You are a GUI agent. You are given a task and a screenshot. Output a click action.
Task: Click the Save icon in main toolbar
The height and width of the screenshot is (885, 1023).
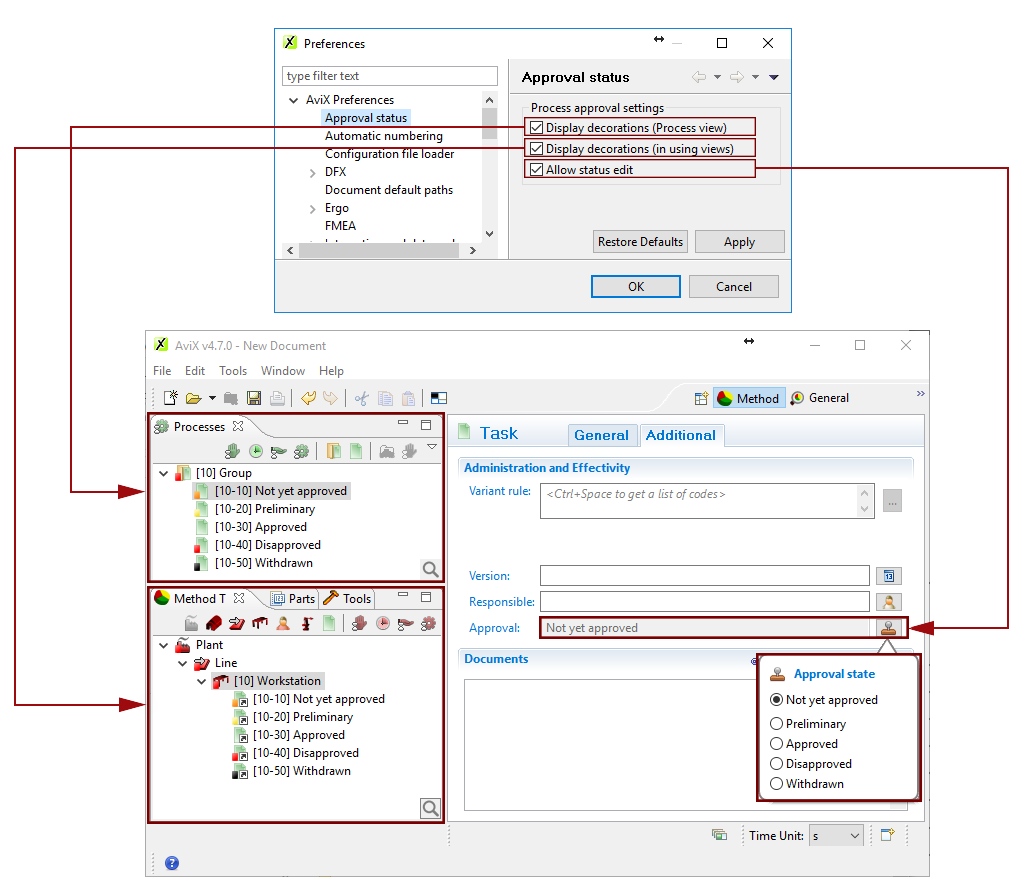click(x=254, y=398)
